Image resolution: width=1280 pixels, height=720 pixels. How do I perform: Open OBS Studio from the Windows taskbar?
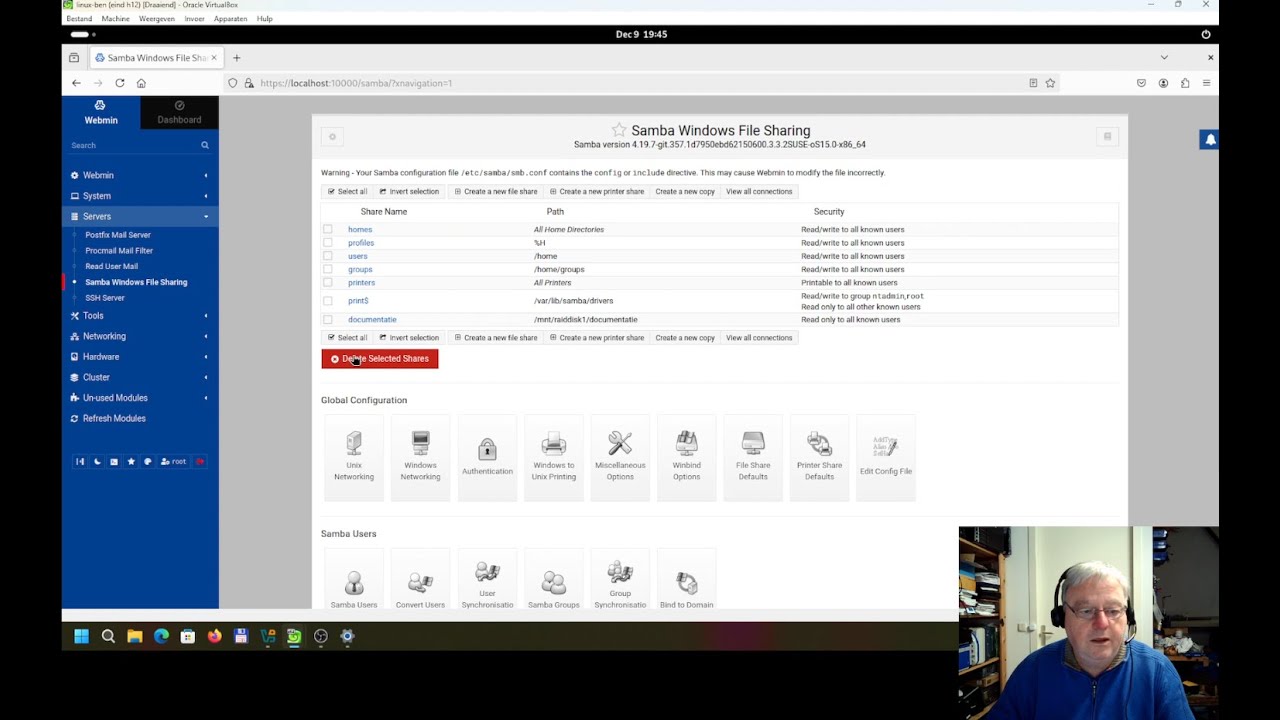(321, 636)
